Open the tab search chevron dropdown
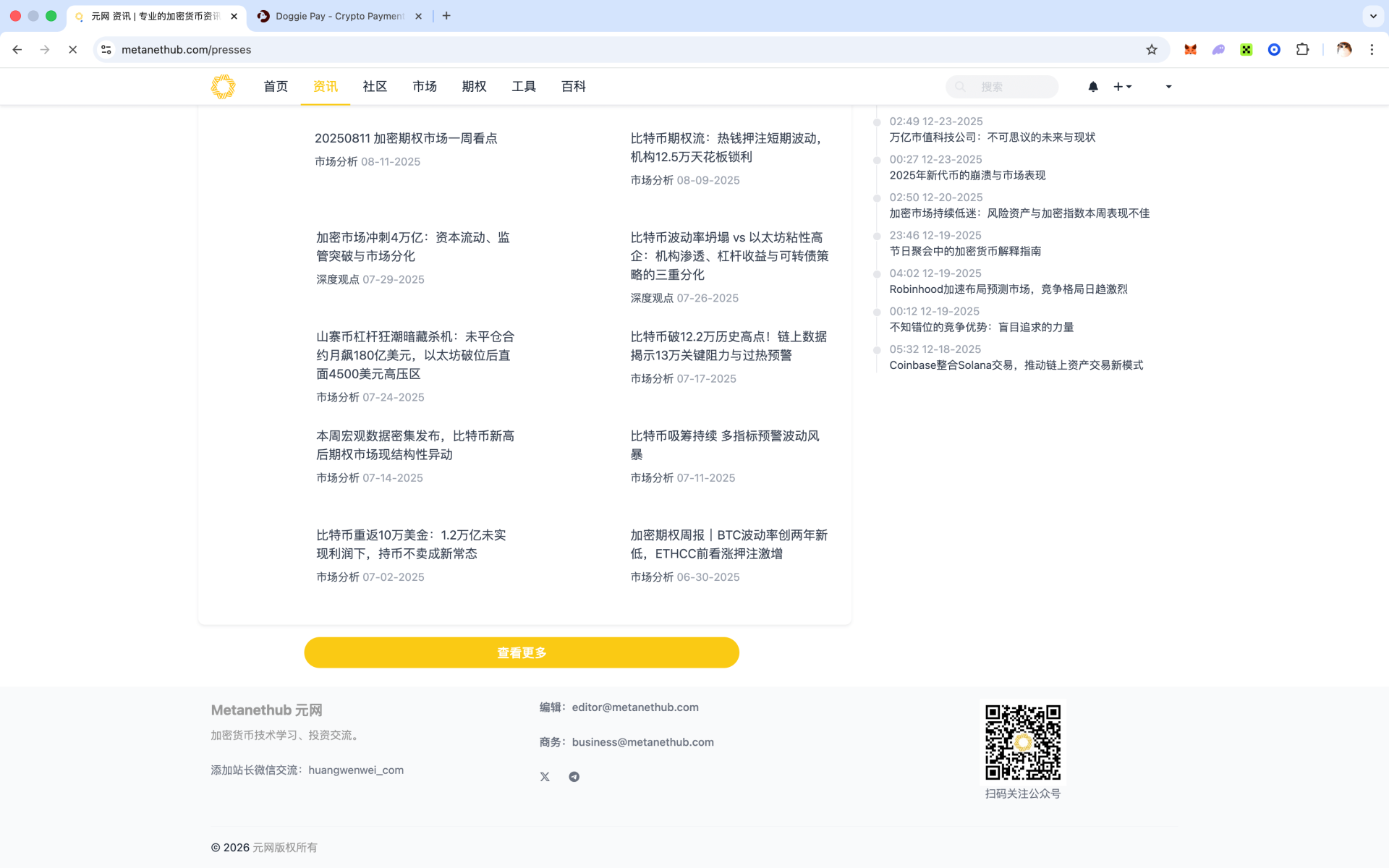Viewport: 1389px width, 868px height. tap(1372, 16)
